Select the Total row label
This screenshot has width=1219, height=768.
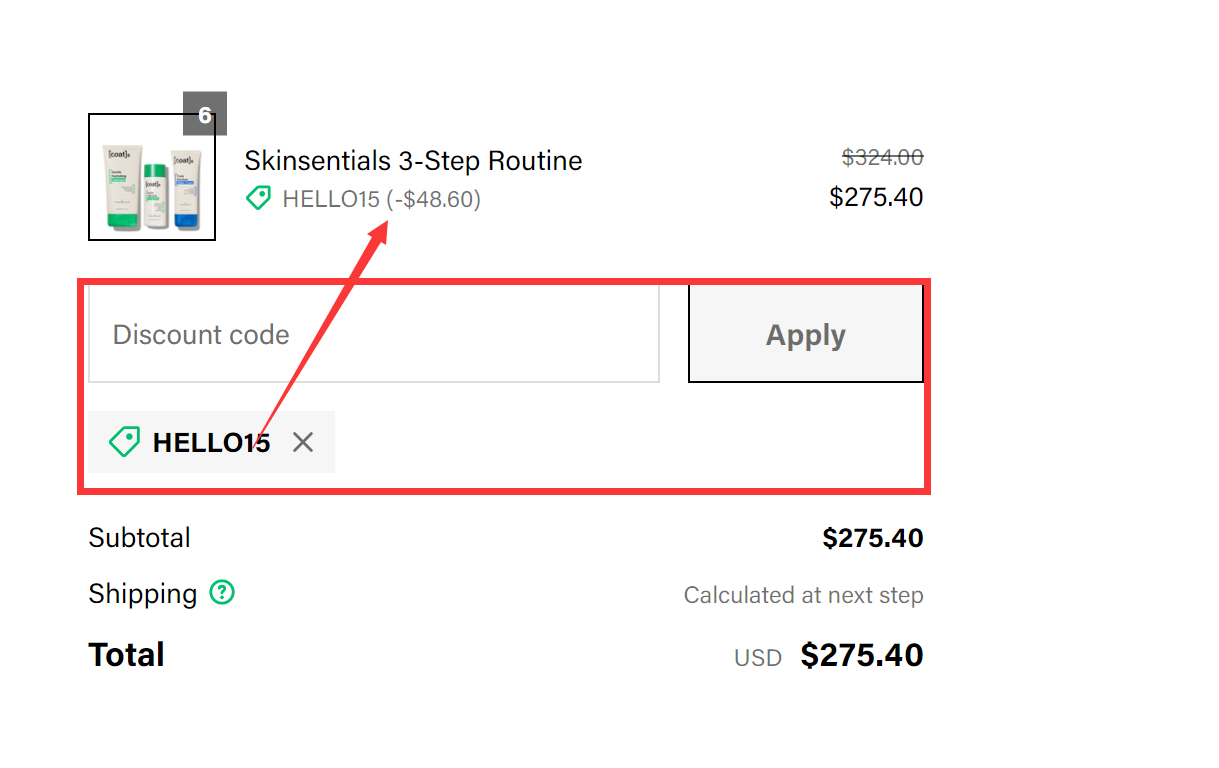click(126, 654)
